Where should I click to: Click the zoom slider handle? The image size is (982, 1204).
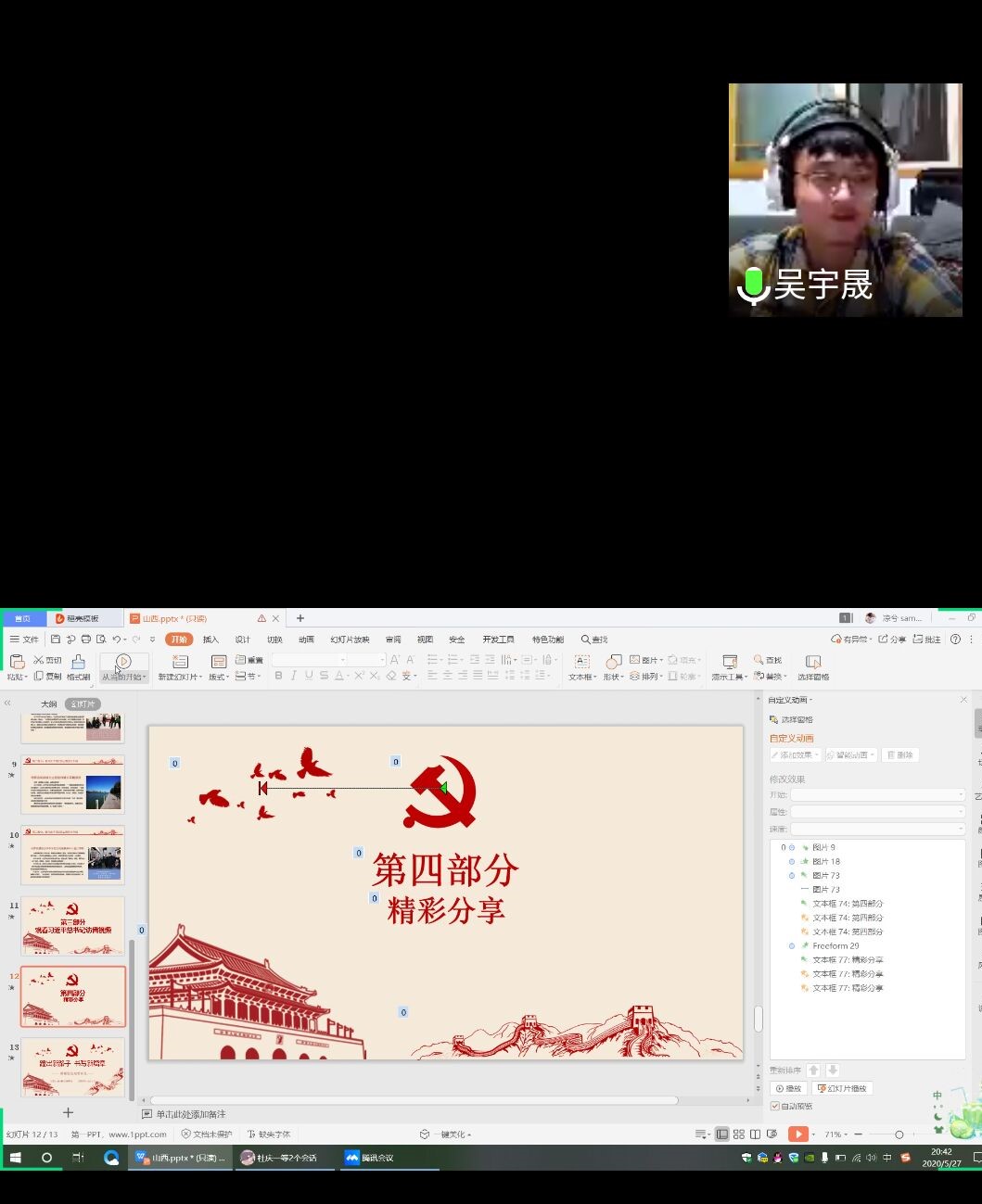coord(899,1134)
